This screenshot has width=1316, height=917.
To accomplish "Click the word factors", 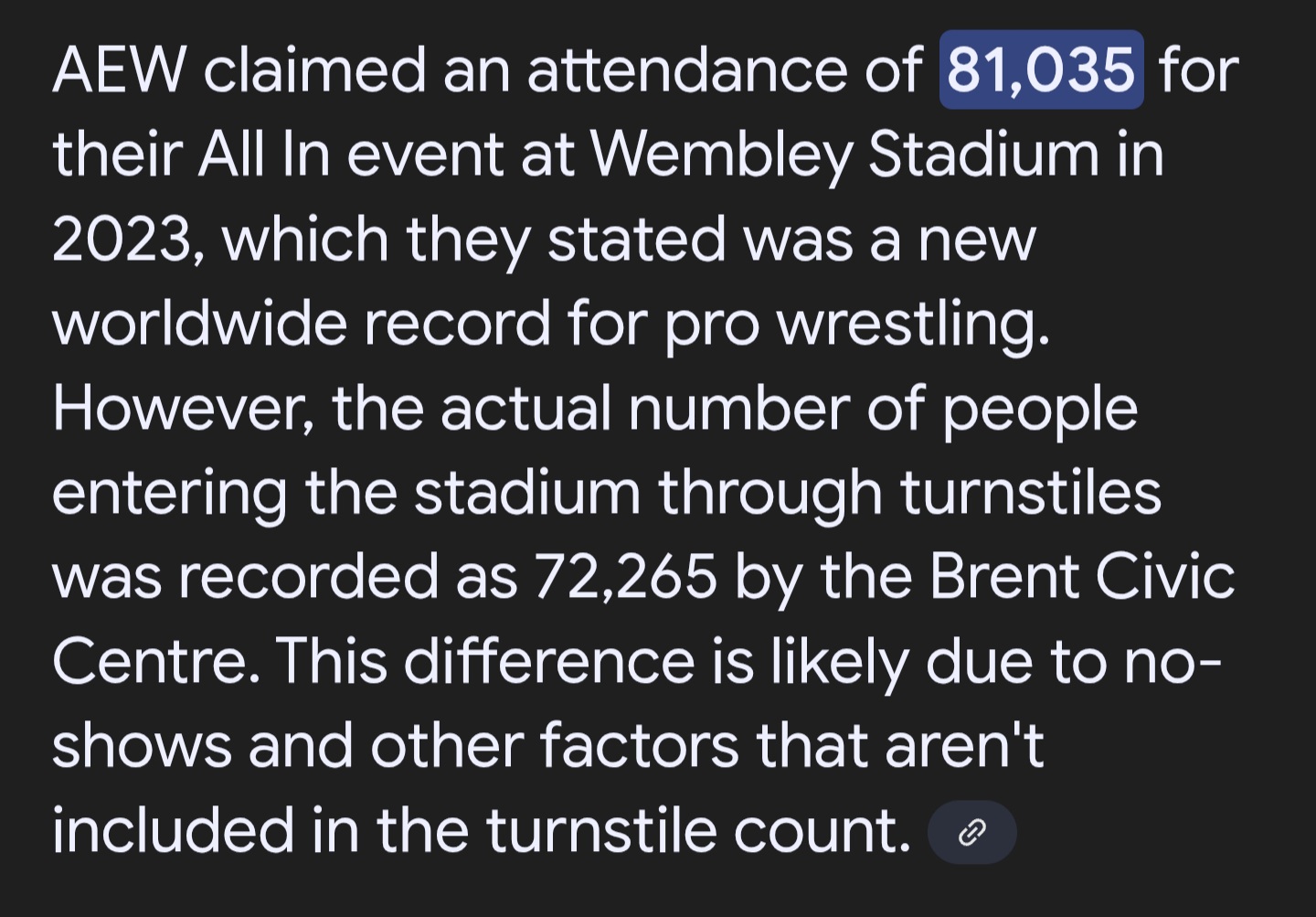I will (638, 747).
